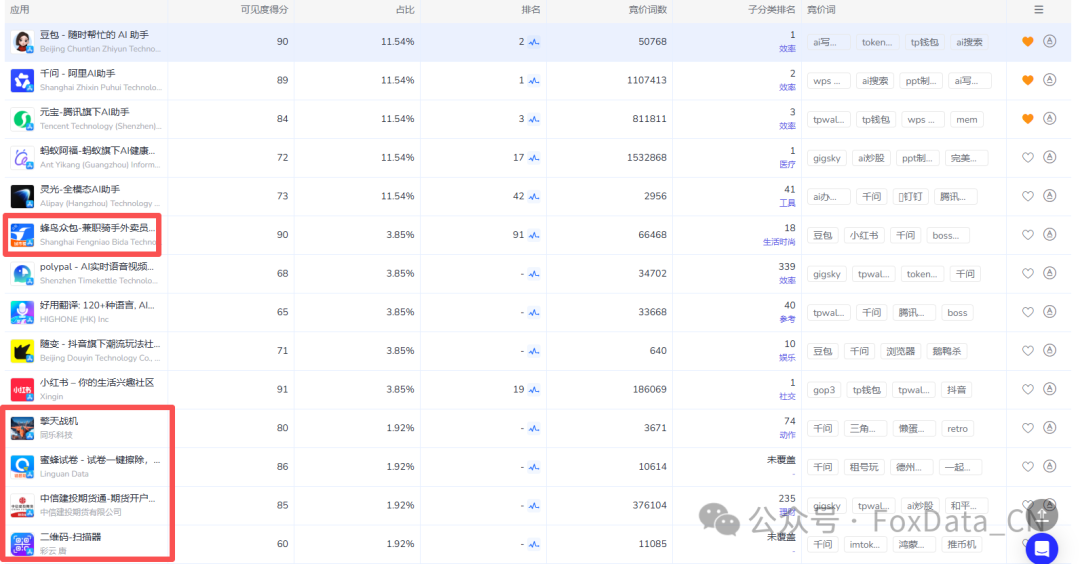Open the 医疗 category link for 蚂蚁阿福
This screenshot has height=564, width=1080.
click(x=787, y=165)
